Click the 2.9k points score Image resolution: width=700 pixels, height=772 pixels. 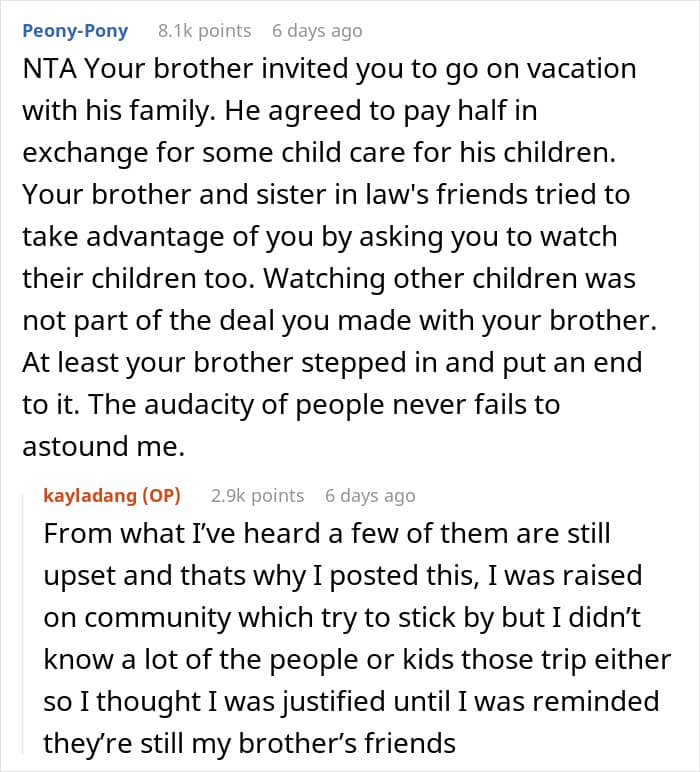click(257, 495)
